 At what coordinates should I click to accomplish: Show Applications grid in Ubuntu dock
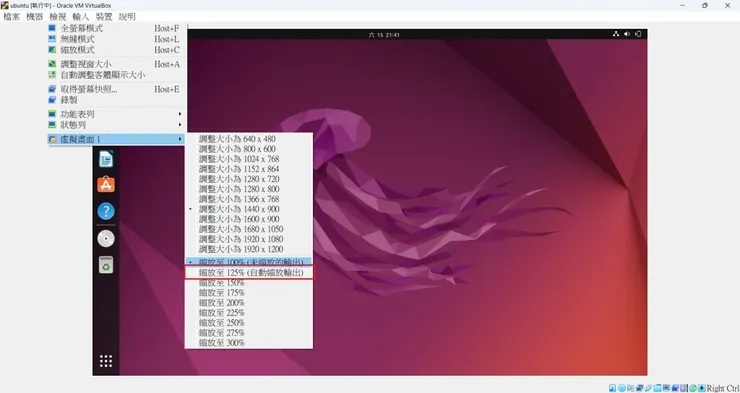coord(106,361)
